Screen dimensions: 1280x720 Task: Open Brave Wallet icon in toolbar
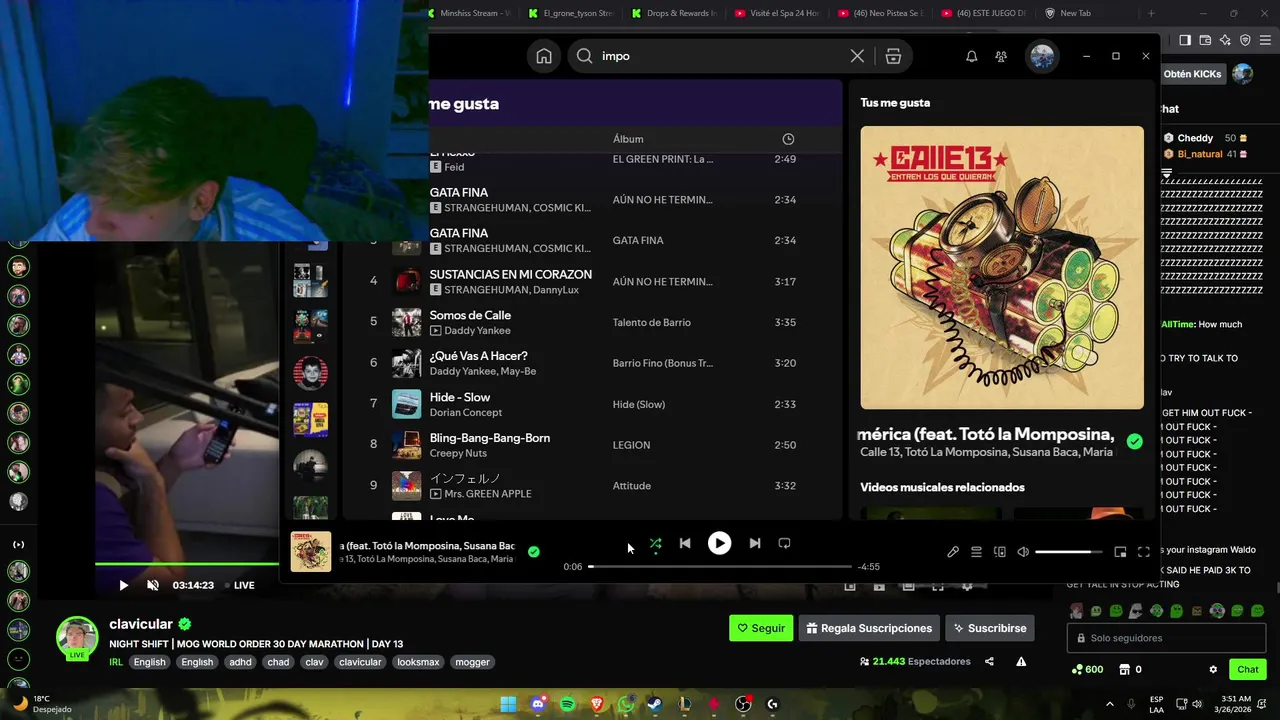(x=1205, y=40)
